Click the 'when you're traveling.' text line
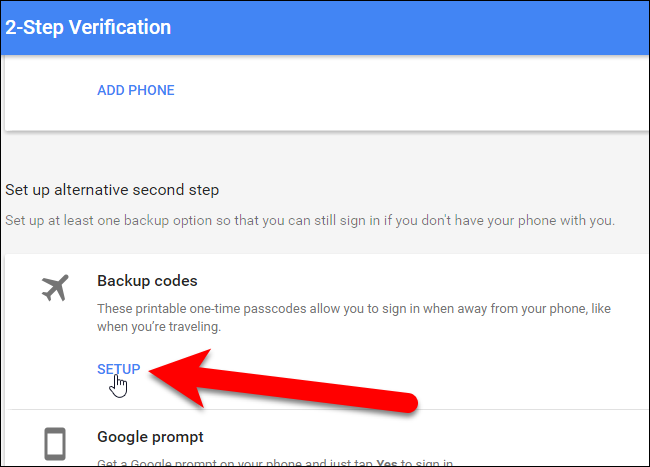650x467 pixels. click(x=155, y=326)
